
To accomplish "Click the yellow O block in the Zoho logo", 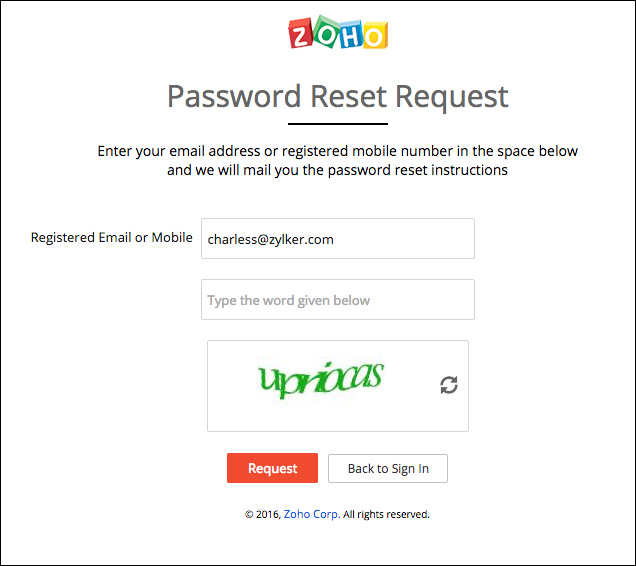I will tap(372, 36).
